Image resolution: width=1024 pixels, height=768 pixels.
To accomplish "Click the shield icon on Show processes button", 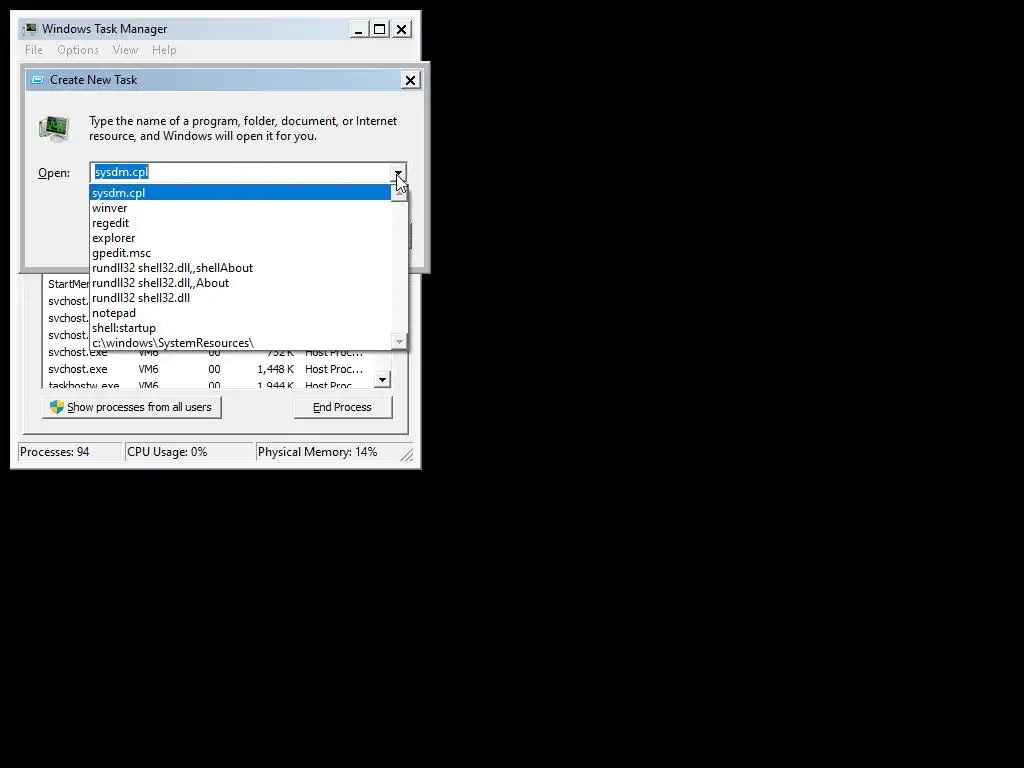I will [57, 407].
